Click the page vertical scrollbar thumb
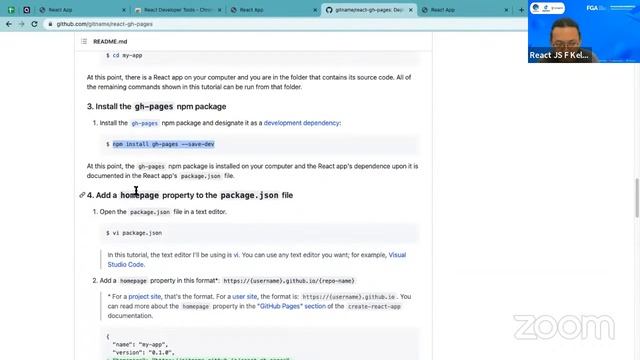This screenshot has height=360, width=640. click(x=637, y=198)
